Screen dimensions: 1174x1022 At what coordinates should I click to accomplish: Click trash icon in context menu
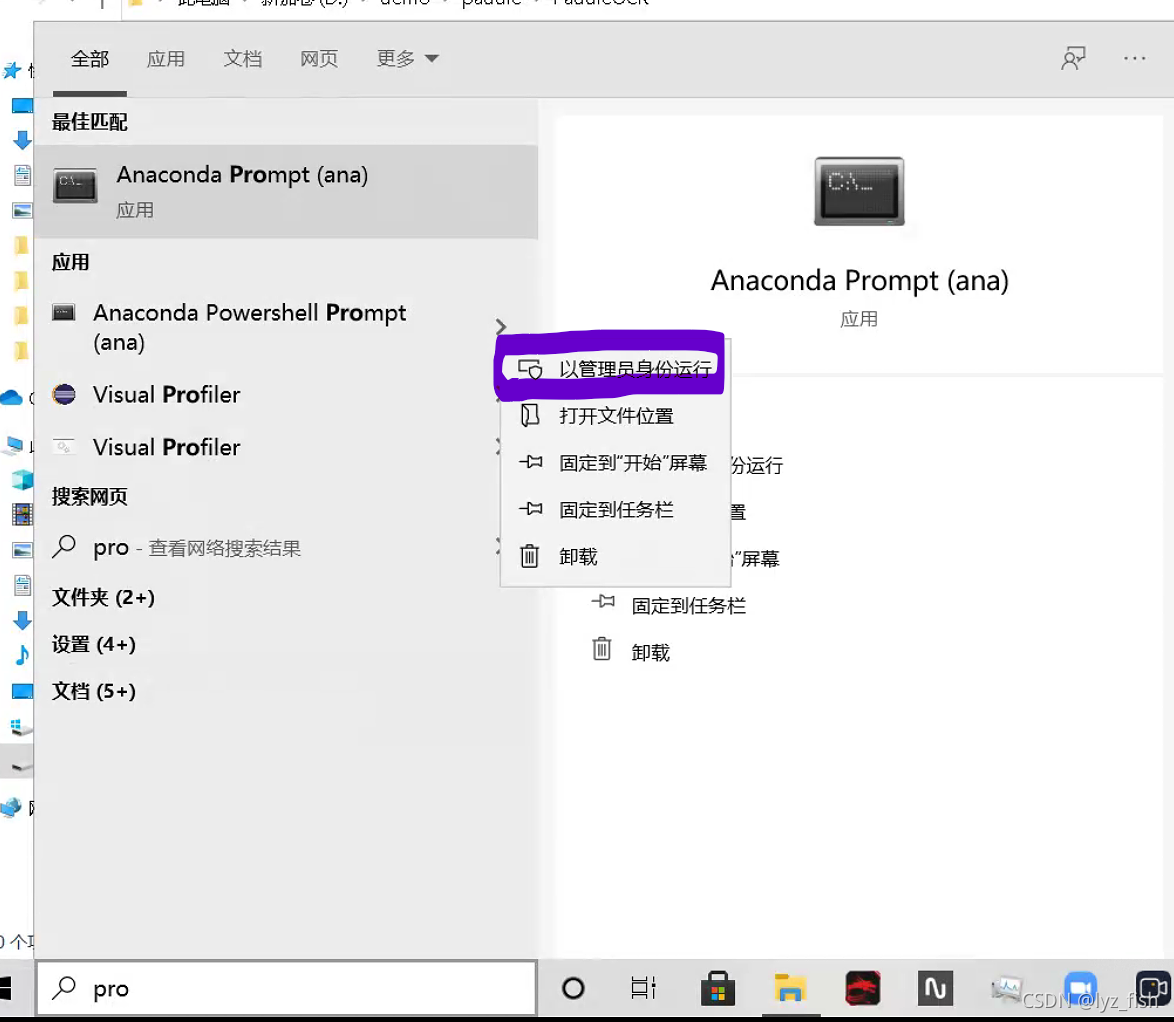click(529, 556)
